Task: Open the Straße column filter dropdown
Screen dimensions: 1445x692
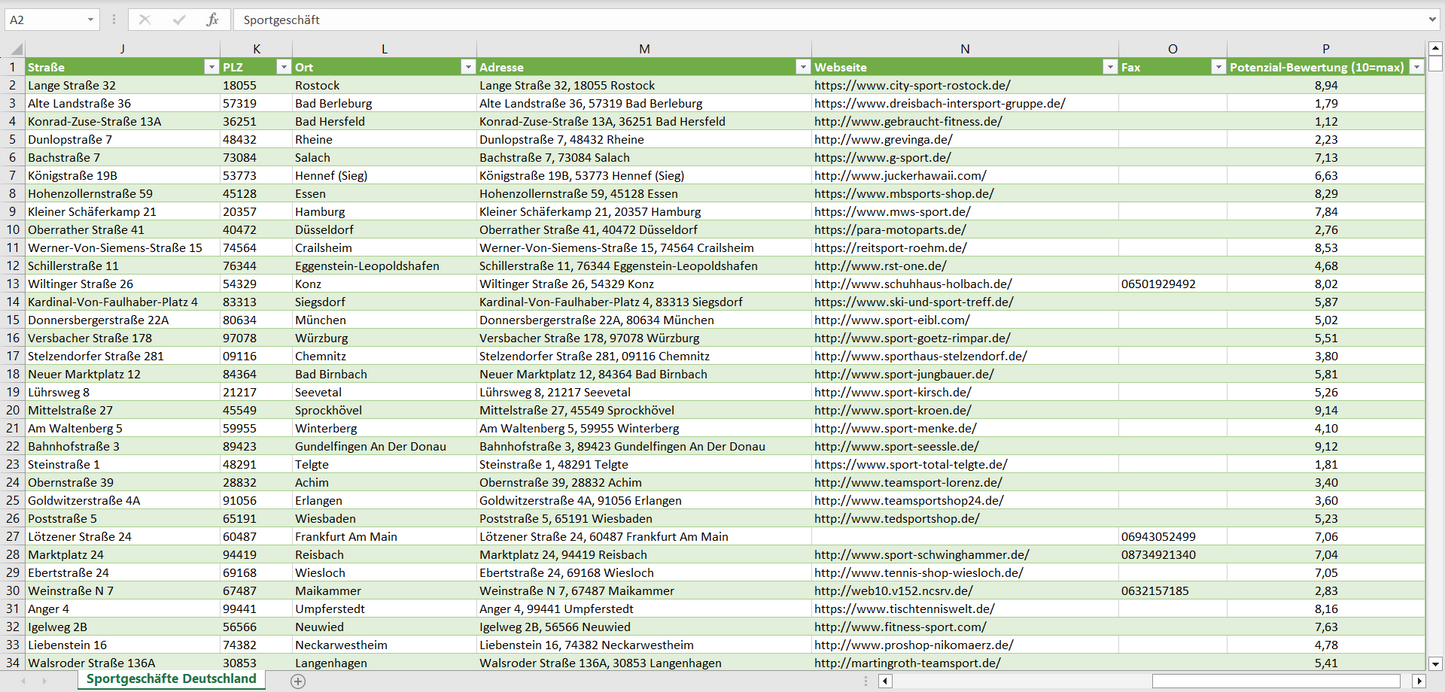Action: click(210, 67)
